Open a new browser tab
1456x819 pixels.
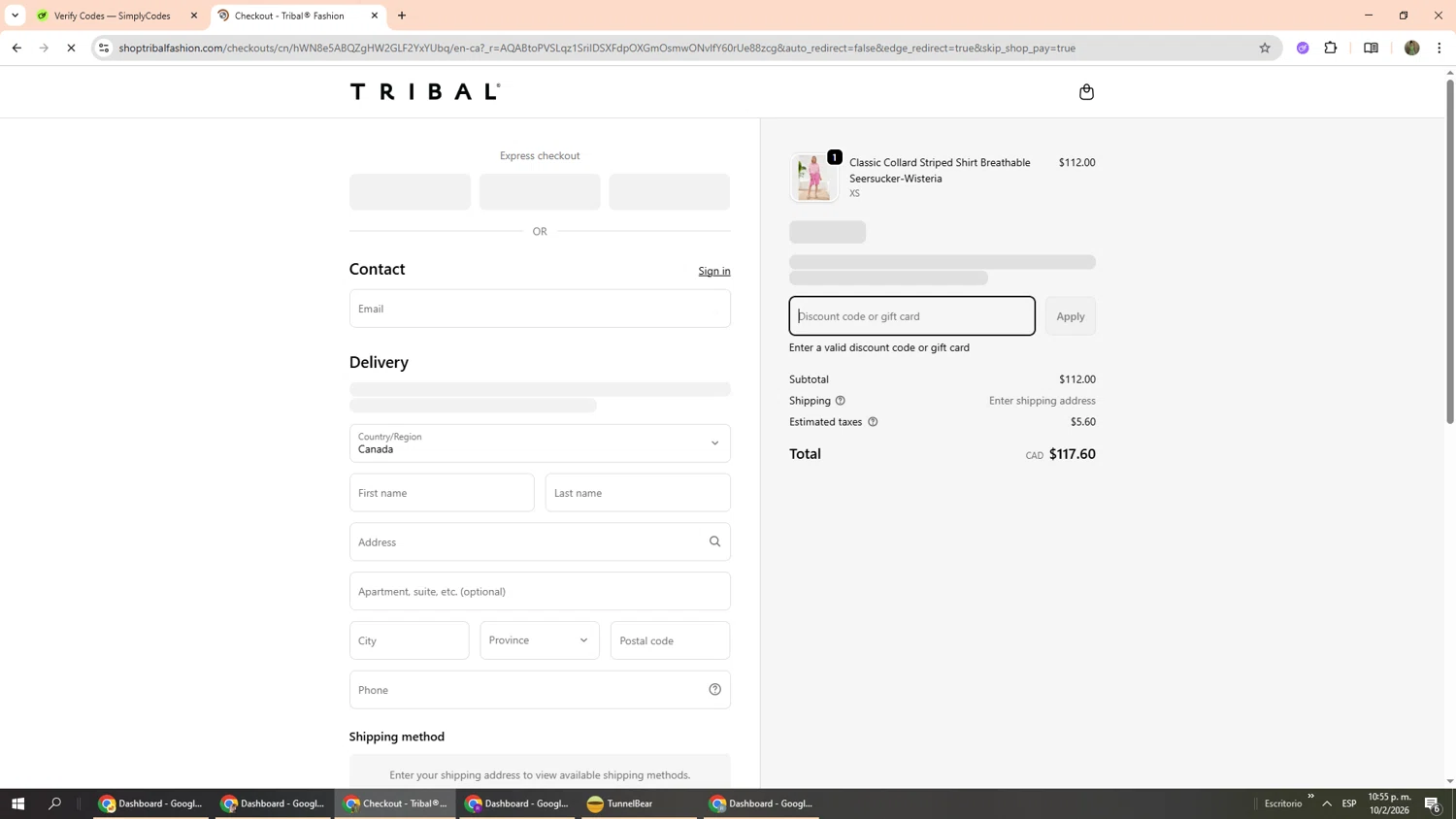tap(402, 16)
